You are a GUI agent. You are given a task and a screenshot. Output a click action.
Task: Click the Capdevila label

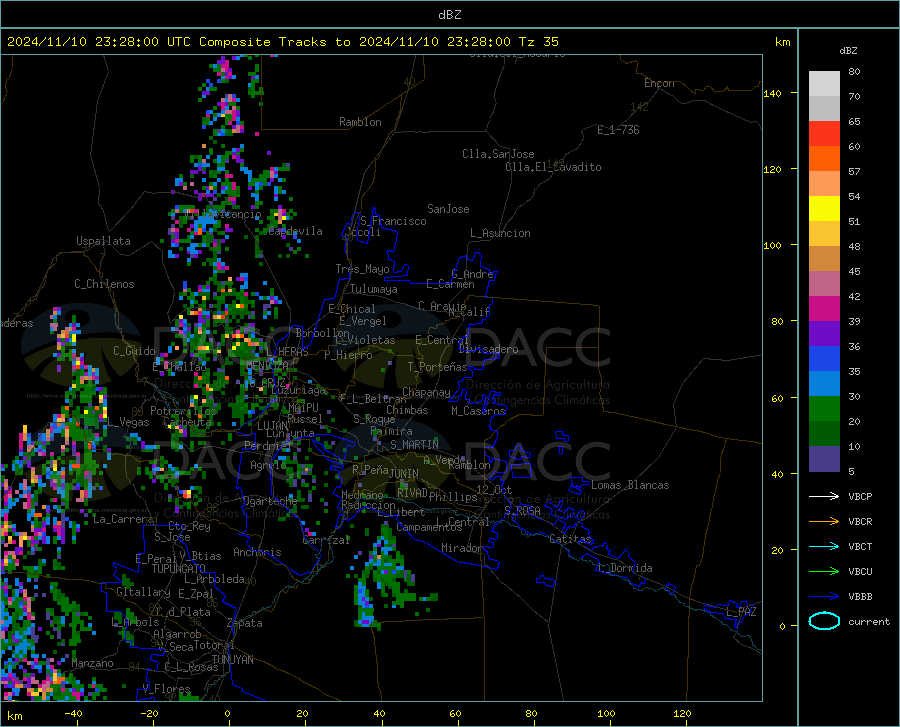(295, 231)
